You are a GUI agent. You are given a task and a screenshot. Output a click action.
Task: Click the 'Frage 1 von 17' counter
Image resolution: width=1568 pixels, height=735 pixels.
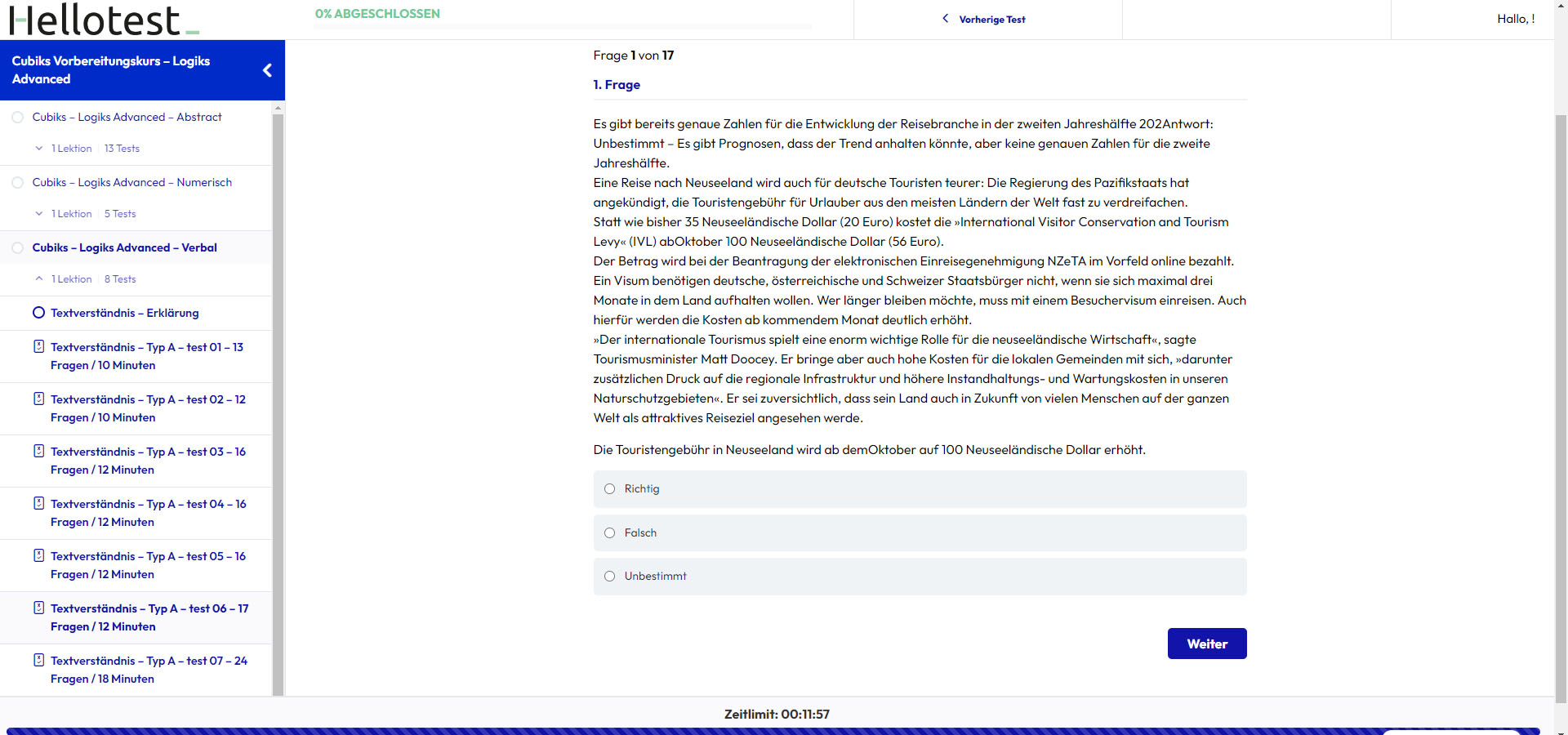click(x=633, y=56)
